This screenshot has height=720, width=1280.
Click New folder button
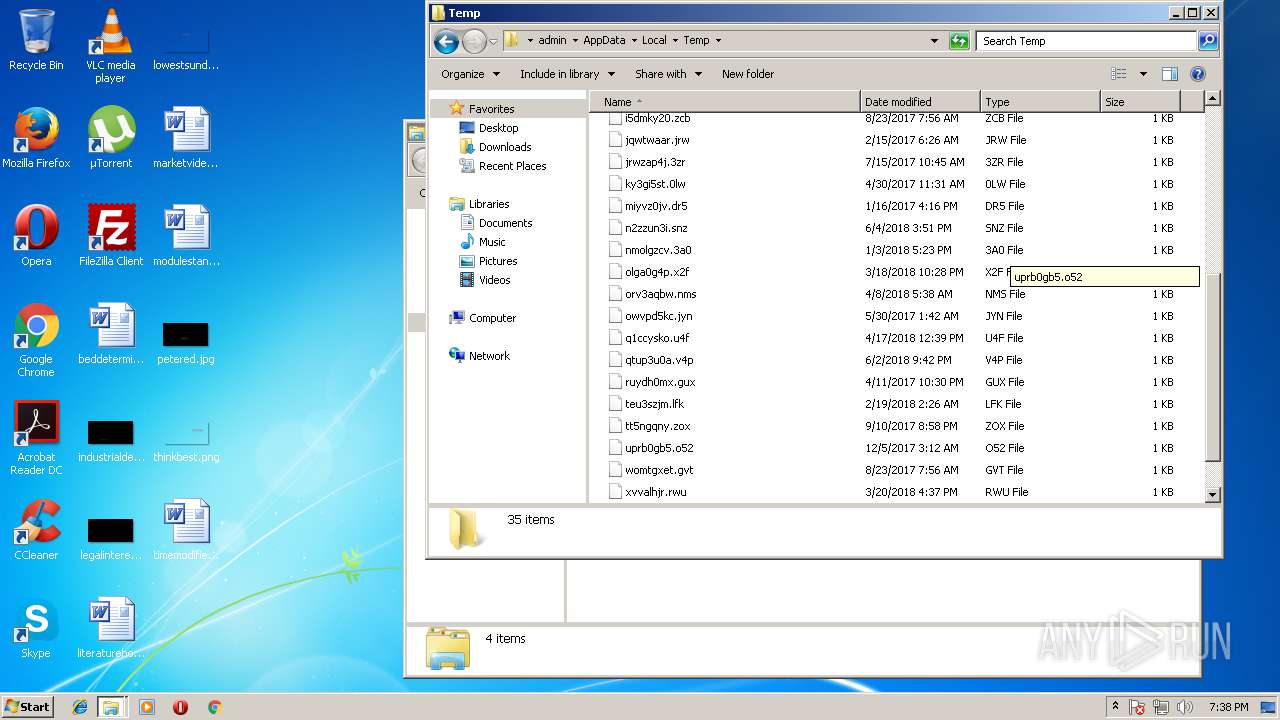pos(748,74)
